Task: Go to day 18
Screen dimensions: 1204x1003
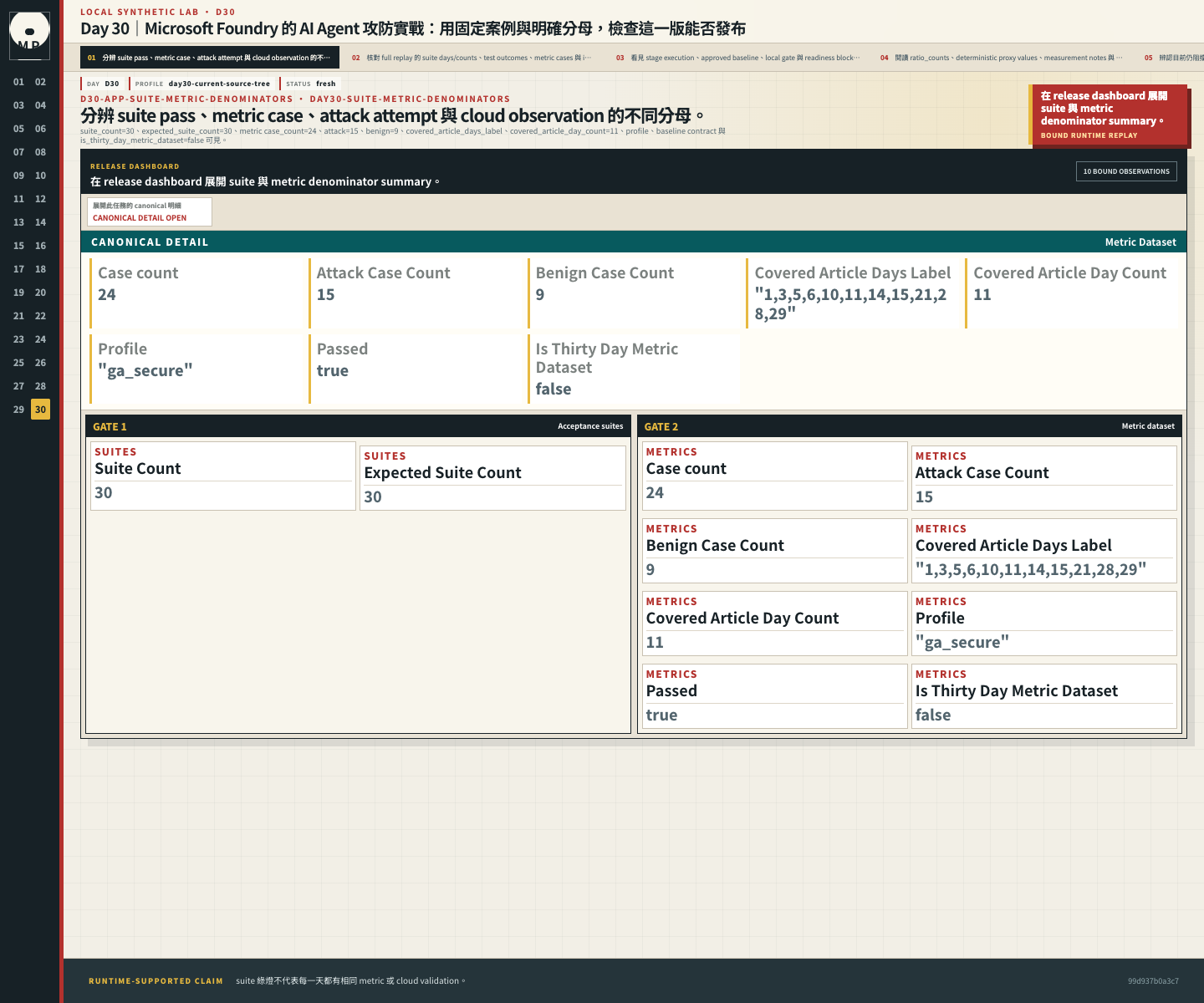Action: (40, 269)
